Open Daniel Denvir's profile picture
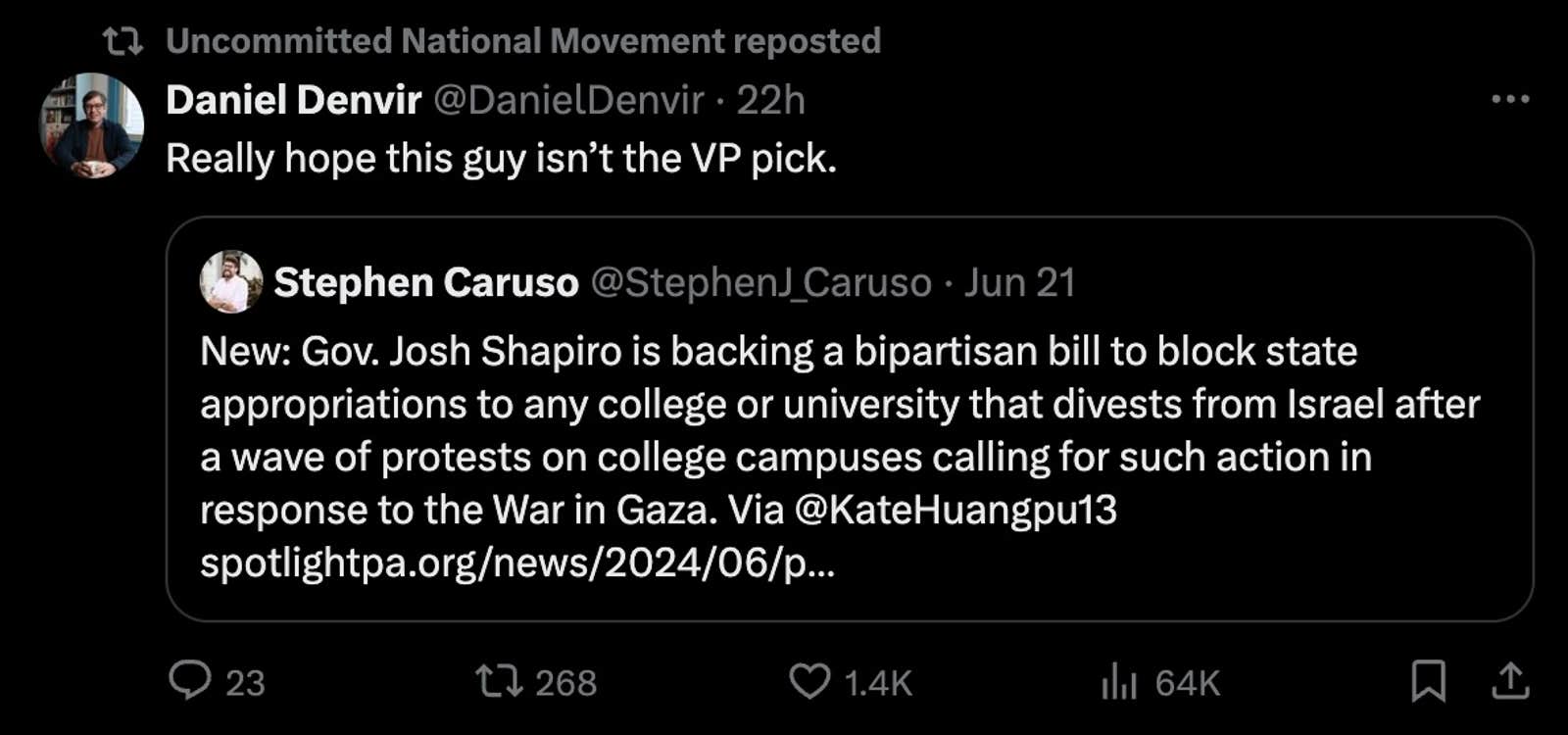 tap(91, 125)
